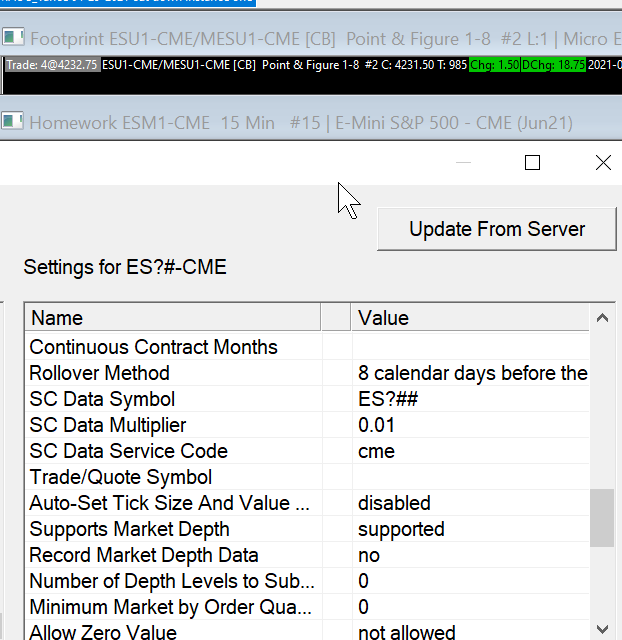
Task: Select the Rollover Method row
Action: click(x=307, y=373)
